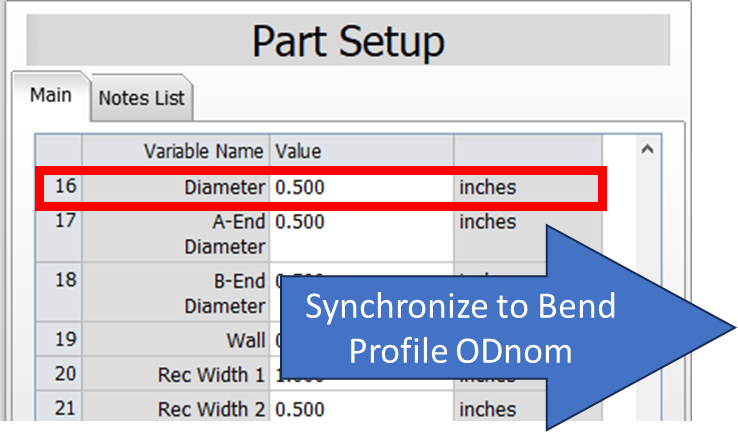The height and width of the screenshot is (432, 738).
Task: Select the Diameter variable name cell
Action: coord(176,188)
